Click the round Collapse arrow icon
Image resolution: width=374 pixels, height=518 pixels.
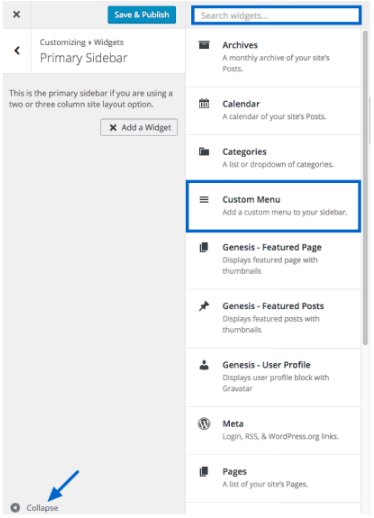(x=15, y=508)
